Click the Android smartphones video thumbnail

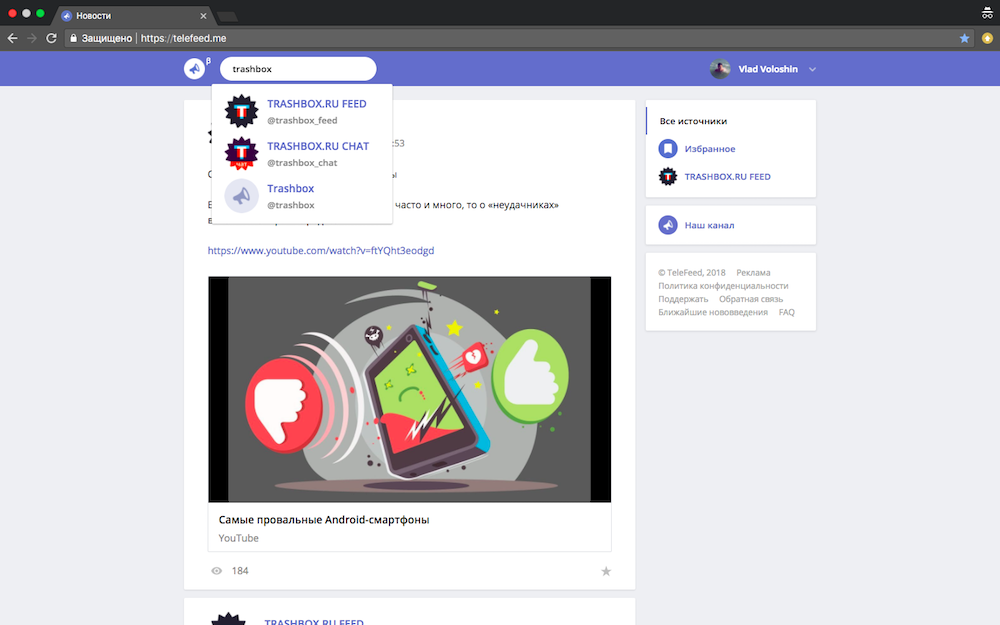click(409, 389)
